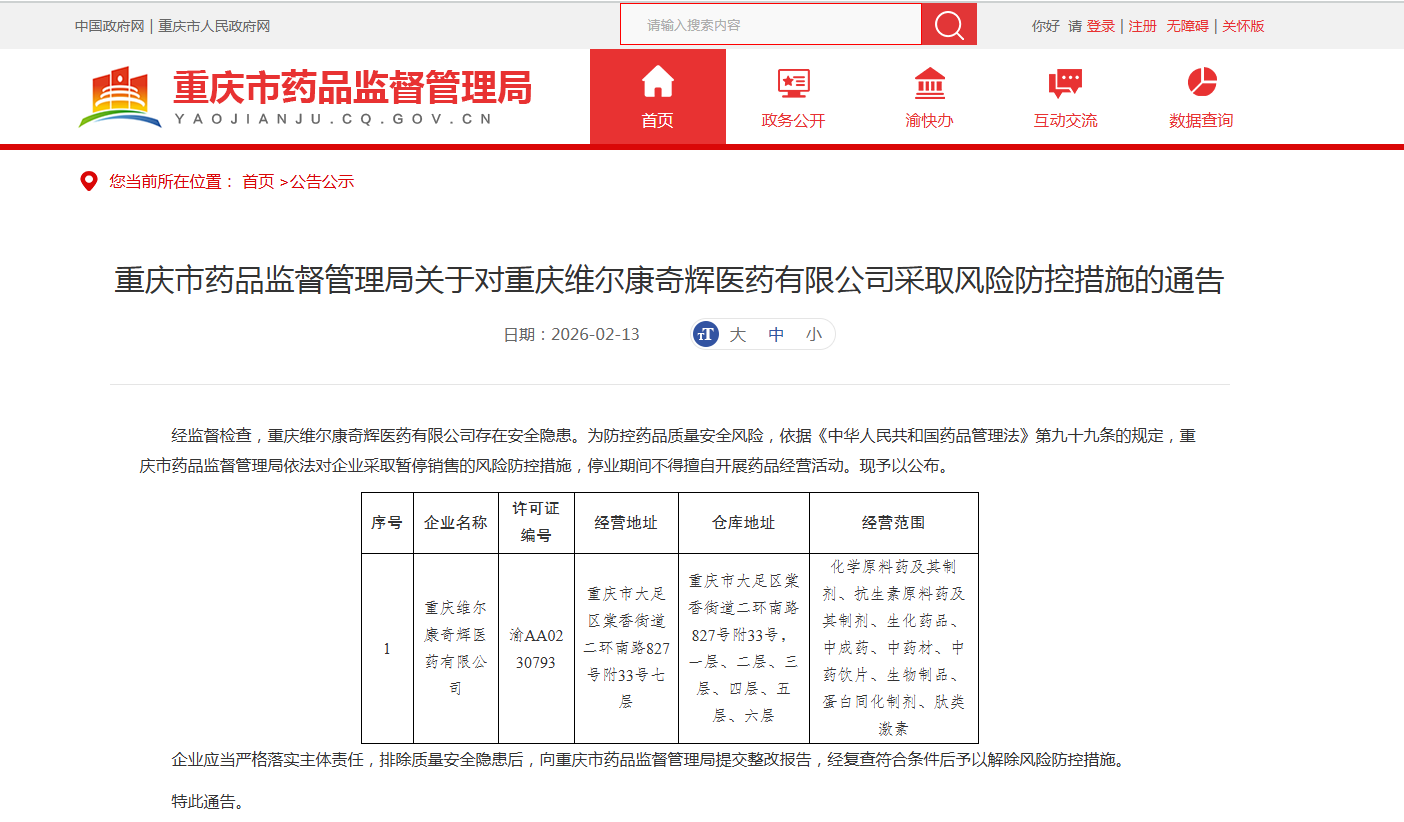The height and width of the screenshot is (822, 1404).
Task: Click the 数据查询 pie chart icon
Action: pos(1201,82)
